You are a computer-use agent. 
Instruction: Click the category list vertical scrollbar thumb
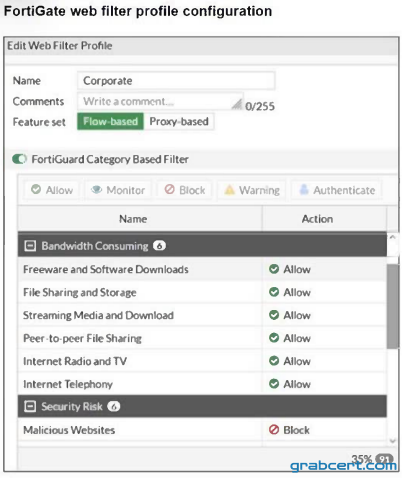(393, 306)
